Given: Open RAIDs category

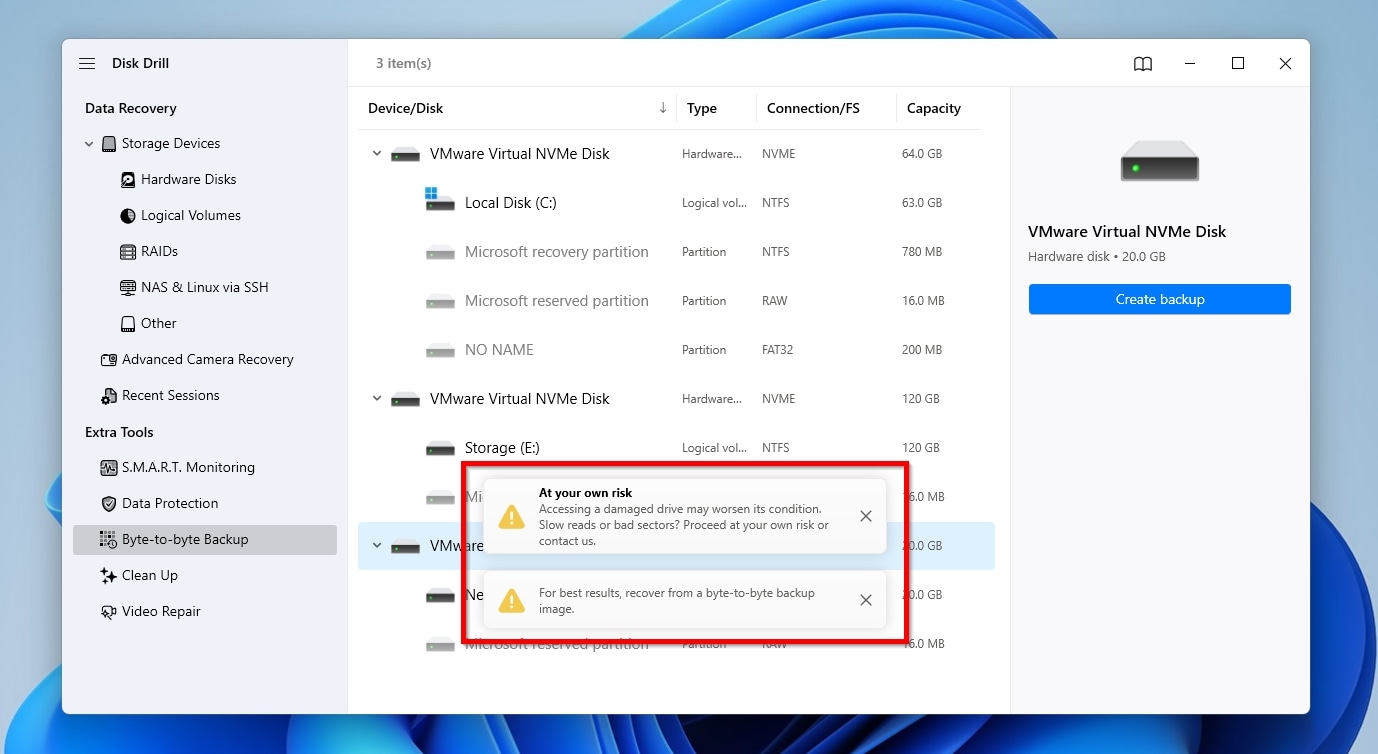Looking at the screenshot, I should [x=159, y=251].
